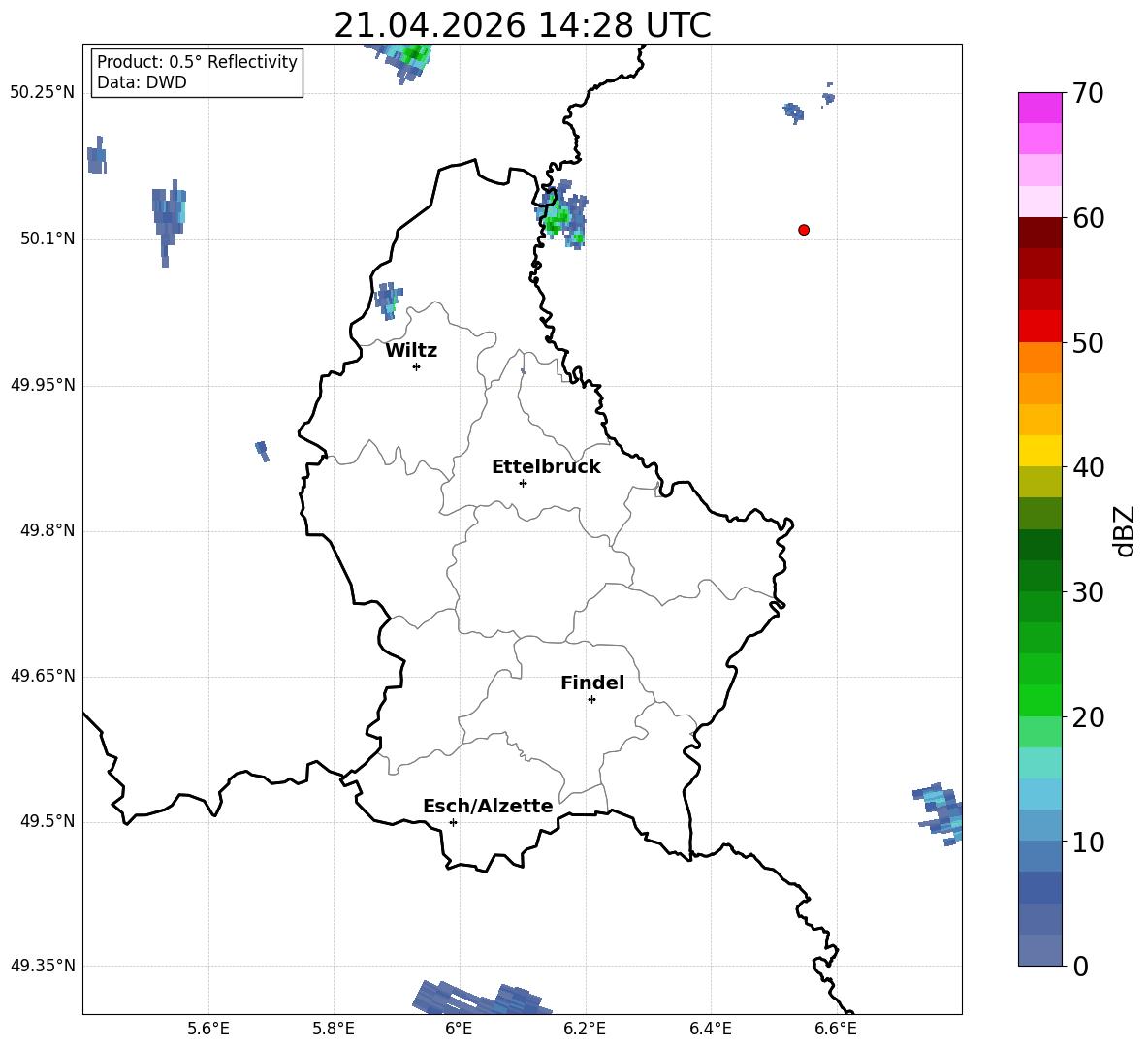Click the Ettelbruck station cross marker
Screen dimensions: 1148x1048
pyautogui.click(x=523, y=483)
